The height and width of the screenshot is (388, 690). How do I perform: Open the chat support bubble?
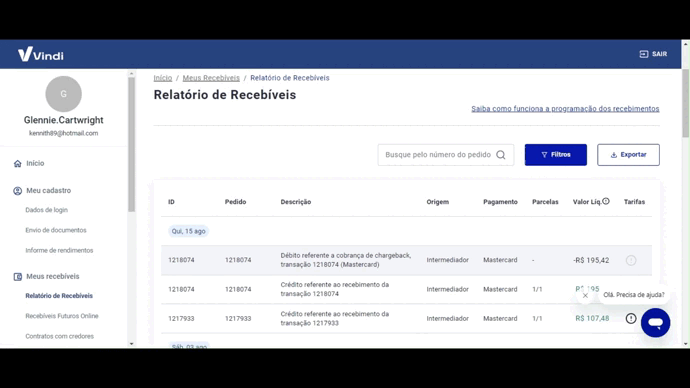point(655,323)
